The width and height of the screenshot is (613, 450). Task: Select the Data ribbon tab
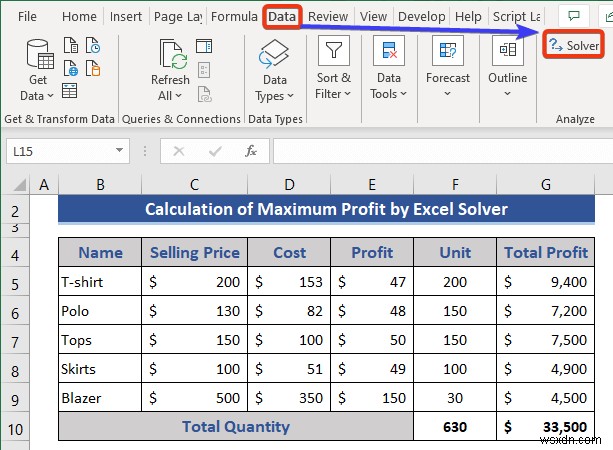(x=282, y=16)
